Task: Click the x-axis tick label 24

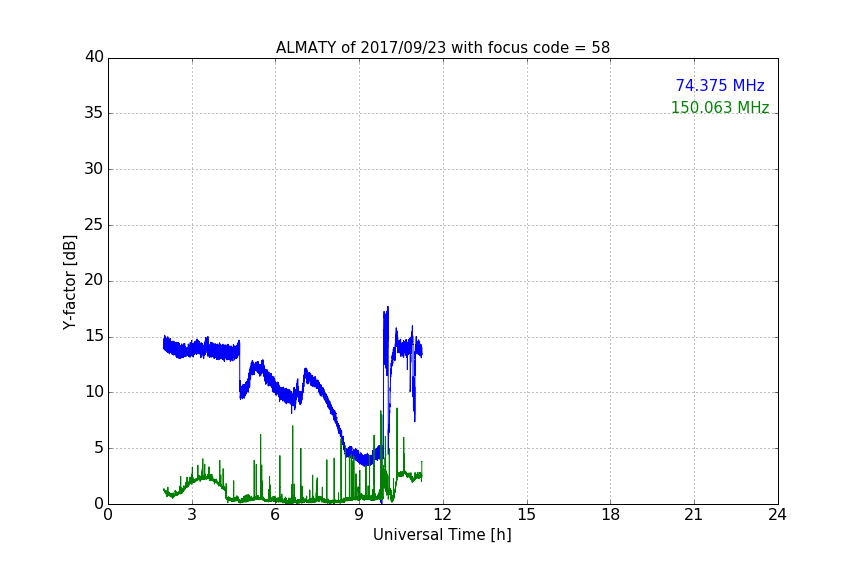Action: click(777, 515)
